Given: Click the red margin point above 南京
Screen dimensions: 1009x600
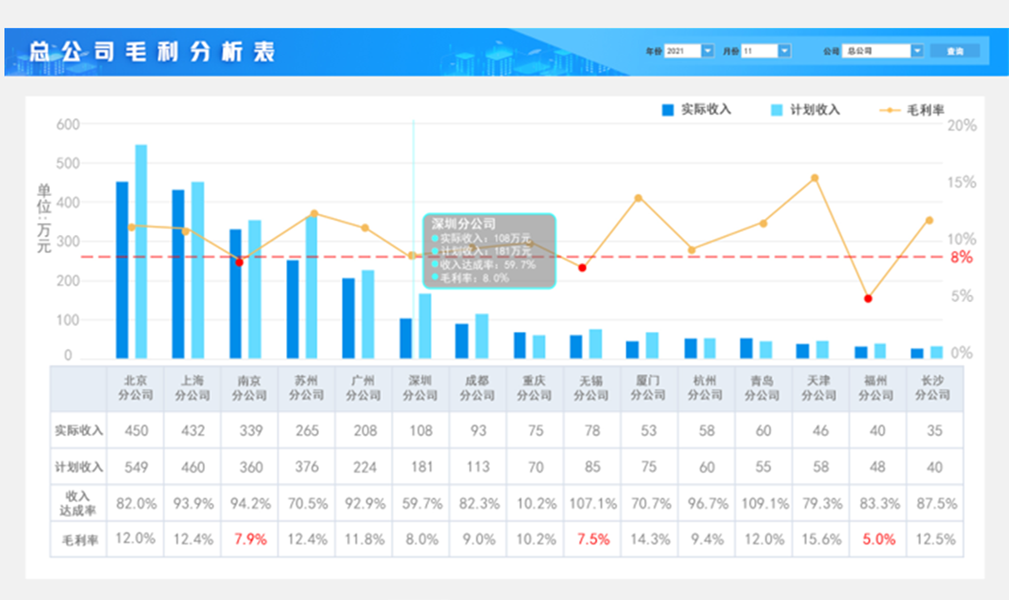Looking at the screenshot, I should click(238, 262).
